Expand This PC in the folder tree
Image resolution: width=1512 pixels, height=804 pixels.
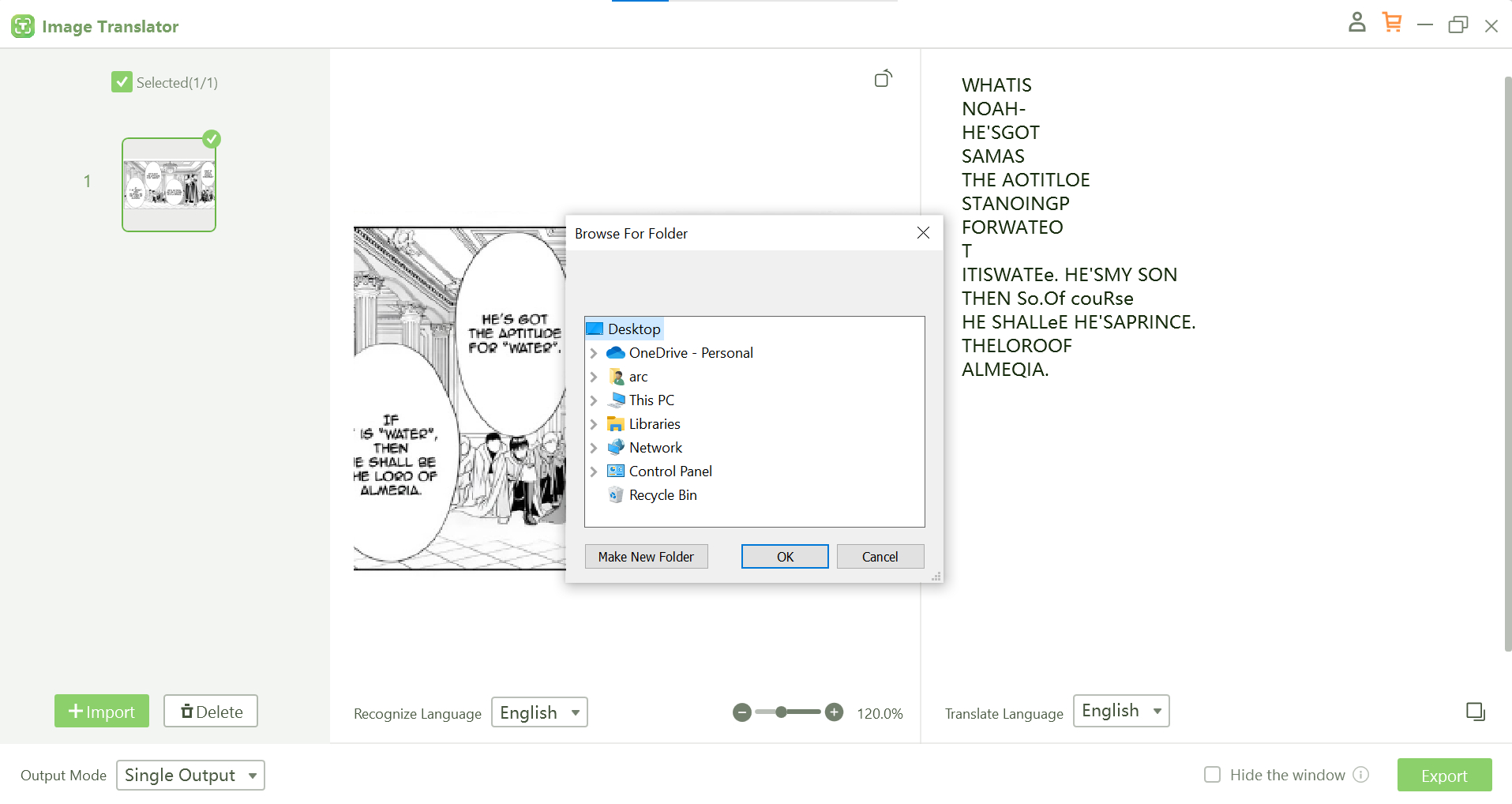coord(594,400)
